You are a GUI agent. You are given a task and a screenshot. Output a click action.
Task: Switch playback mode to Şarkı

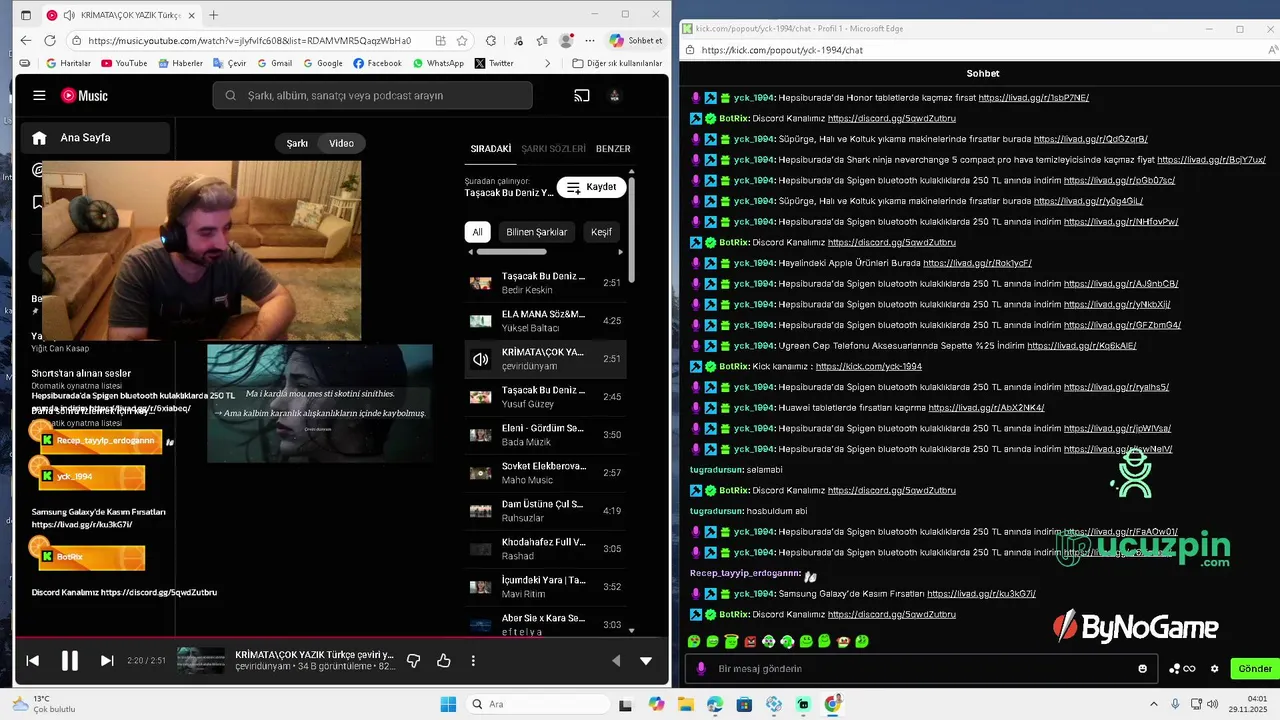click(297, 143)
